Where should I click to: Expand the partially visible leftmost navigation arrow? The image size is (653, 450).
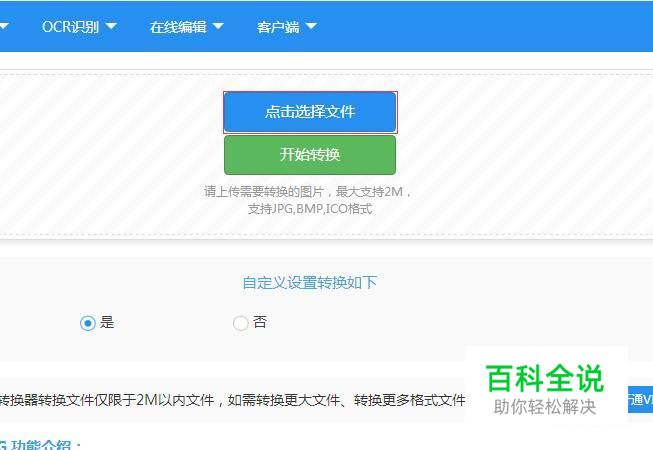(x=4, y=26)
